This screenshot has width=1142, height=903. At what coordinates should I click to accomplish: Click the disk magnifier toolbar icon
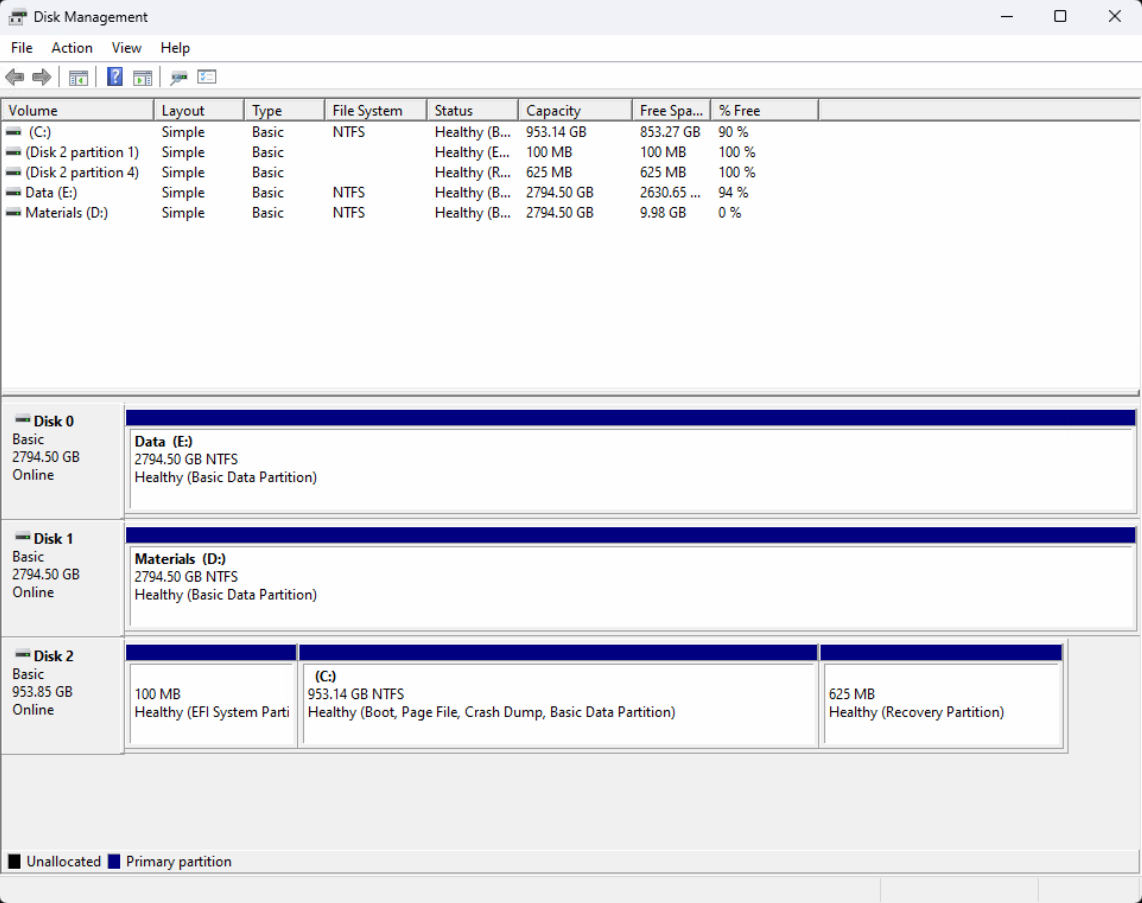pos(179,77)
